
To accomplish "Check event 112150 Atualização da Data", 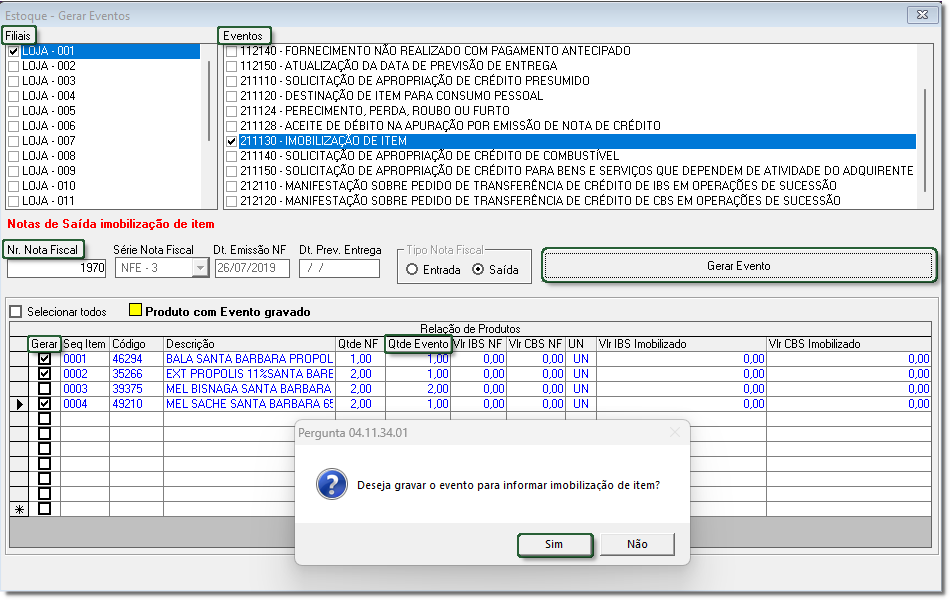I will [231, 66].
